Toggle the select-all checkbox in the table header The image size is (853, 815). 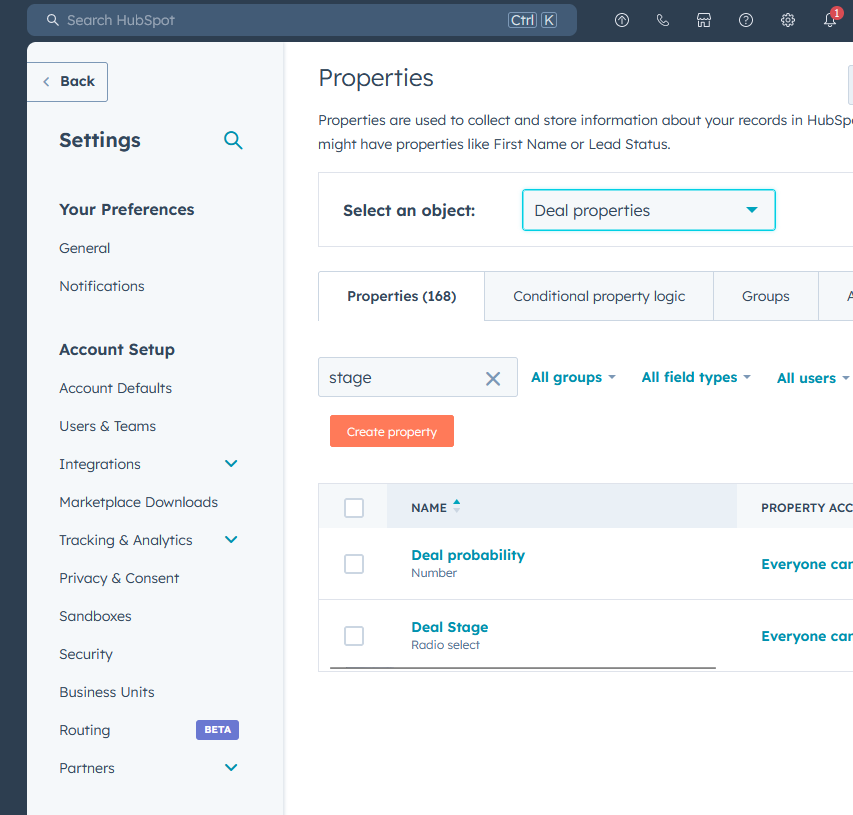(353, 507)
